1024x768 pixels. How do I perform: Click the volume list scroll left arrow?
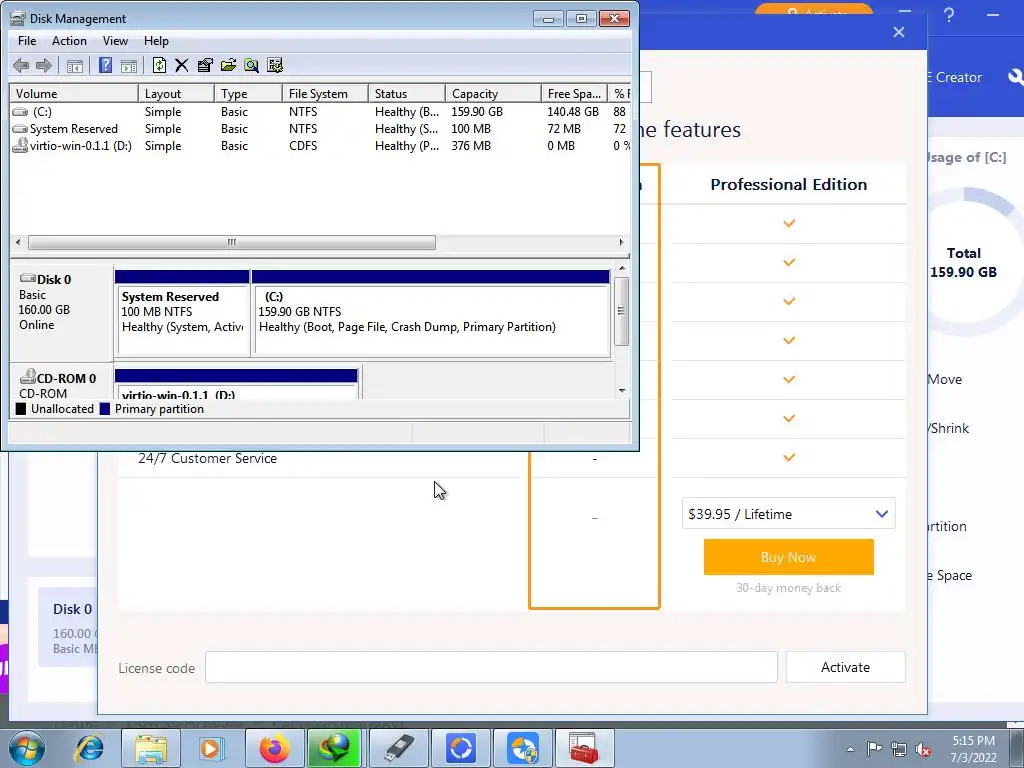click(x=18, y=242)
